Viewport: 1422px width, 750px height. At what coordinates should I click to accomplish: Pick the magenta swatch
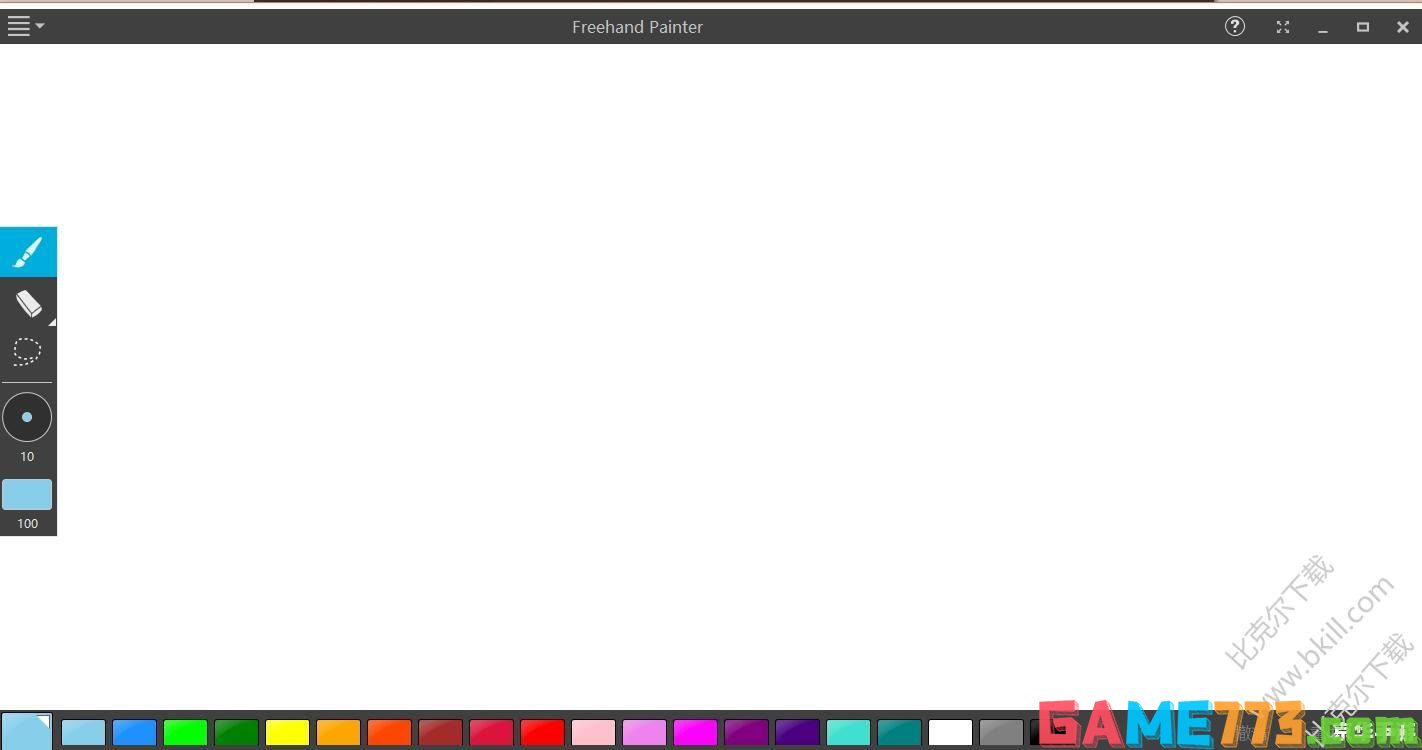(x=695, y=733)
